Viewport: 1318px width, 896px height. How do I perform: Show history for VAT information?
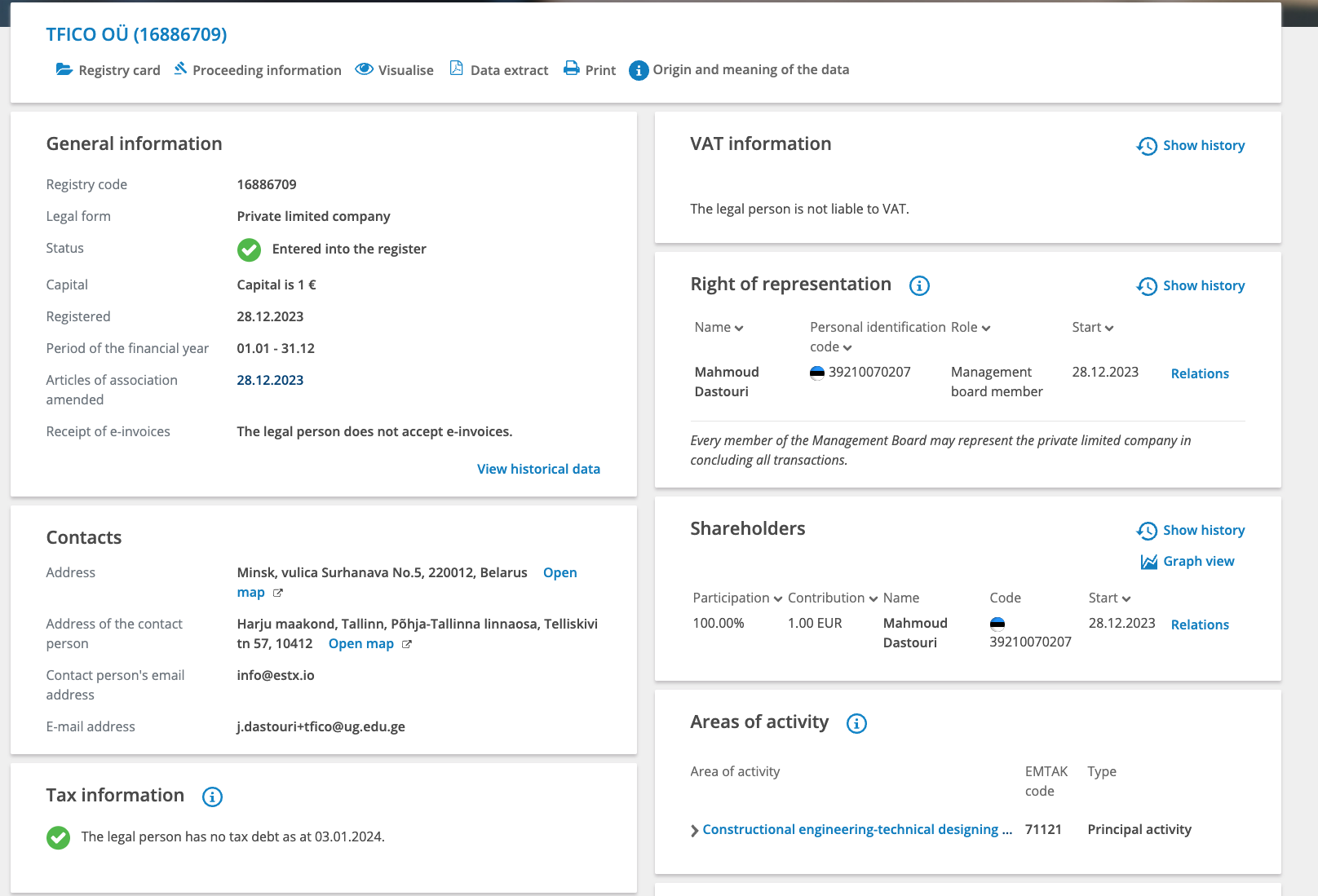[1191, 145]
